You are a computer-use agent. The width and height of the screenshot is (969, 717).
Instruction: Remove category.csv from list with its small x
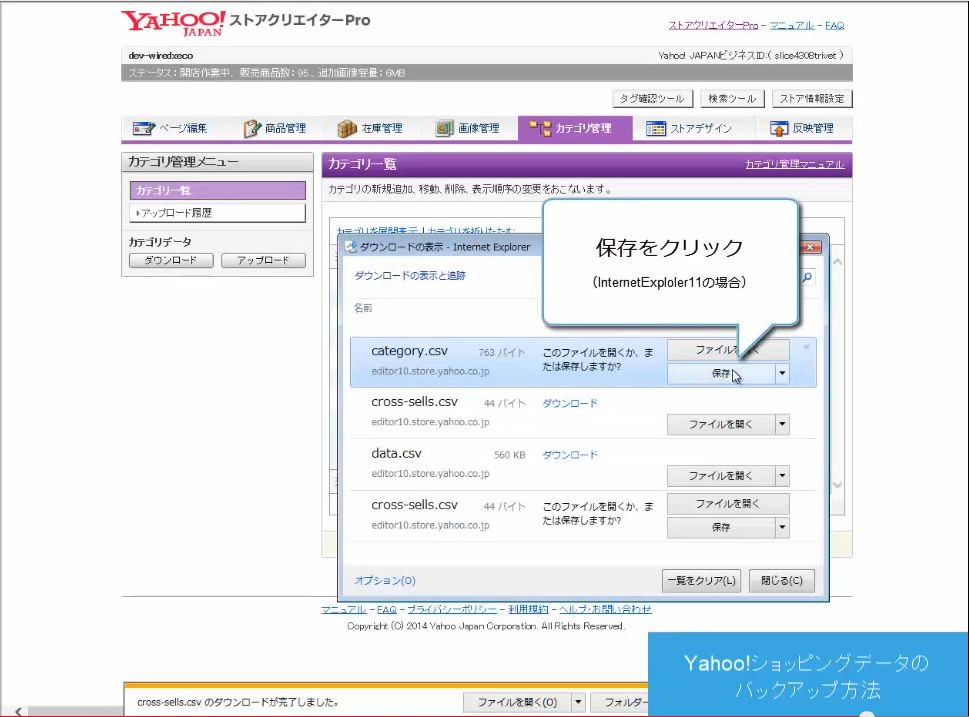click(806, 347)
